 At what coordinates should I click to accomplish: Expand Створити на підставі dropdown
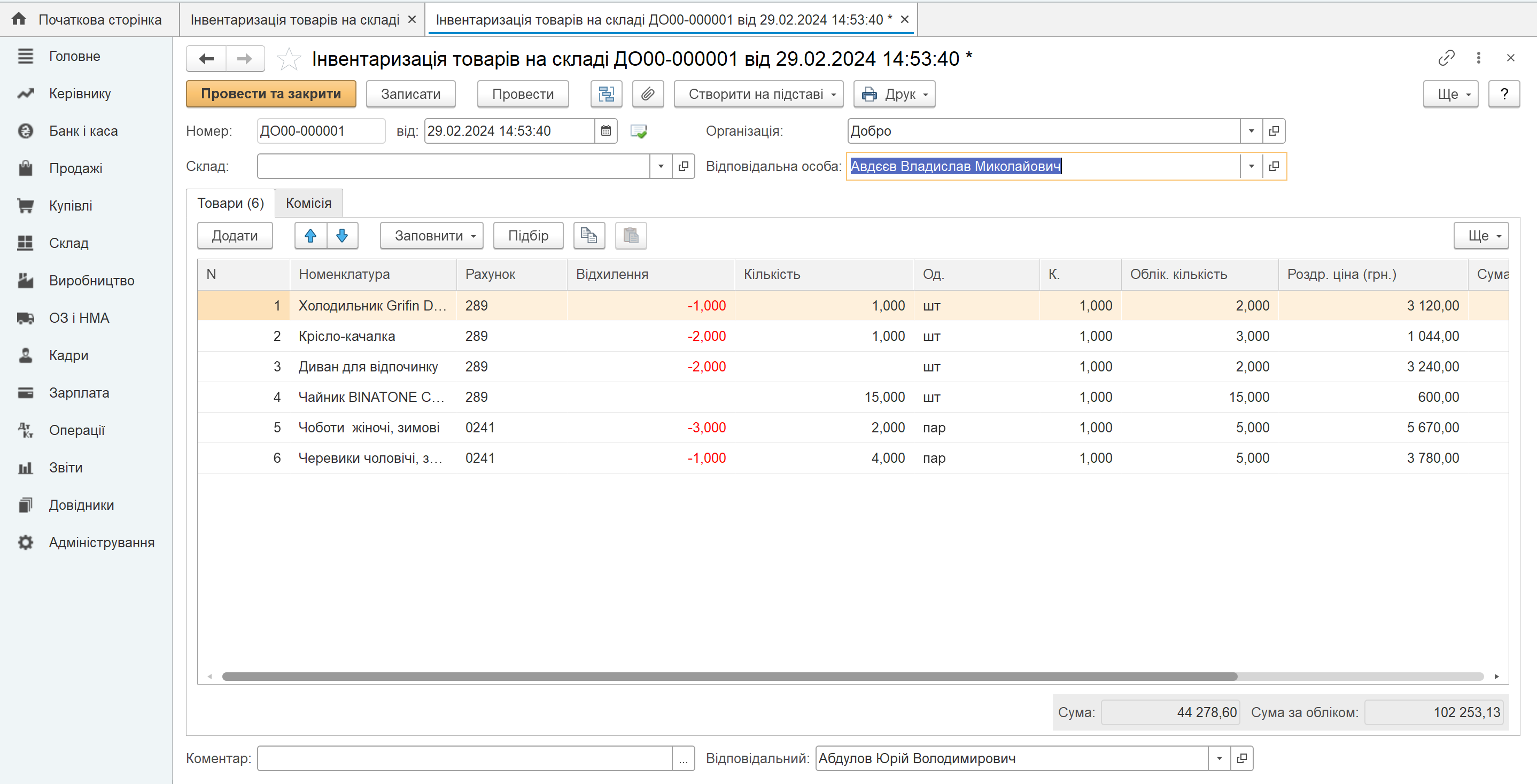[x=758, y=94]
